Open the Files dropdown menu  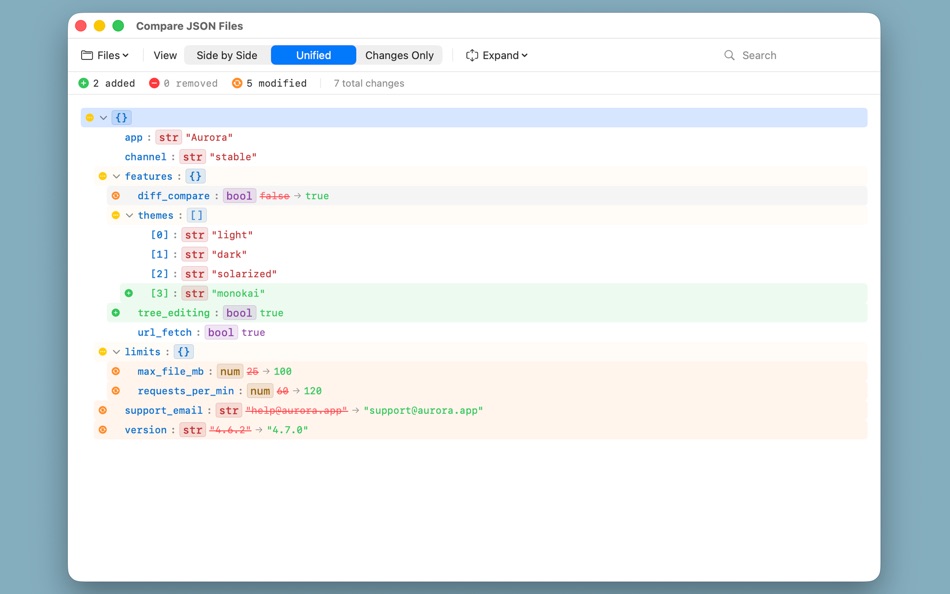click(x=105, y=55)
